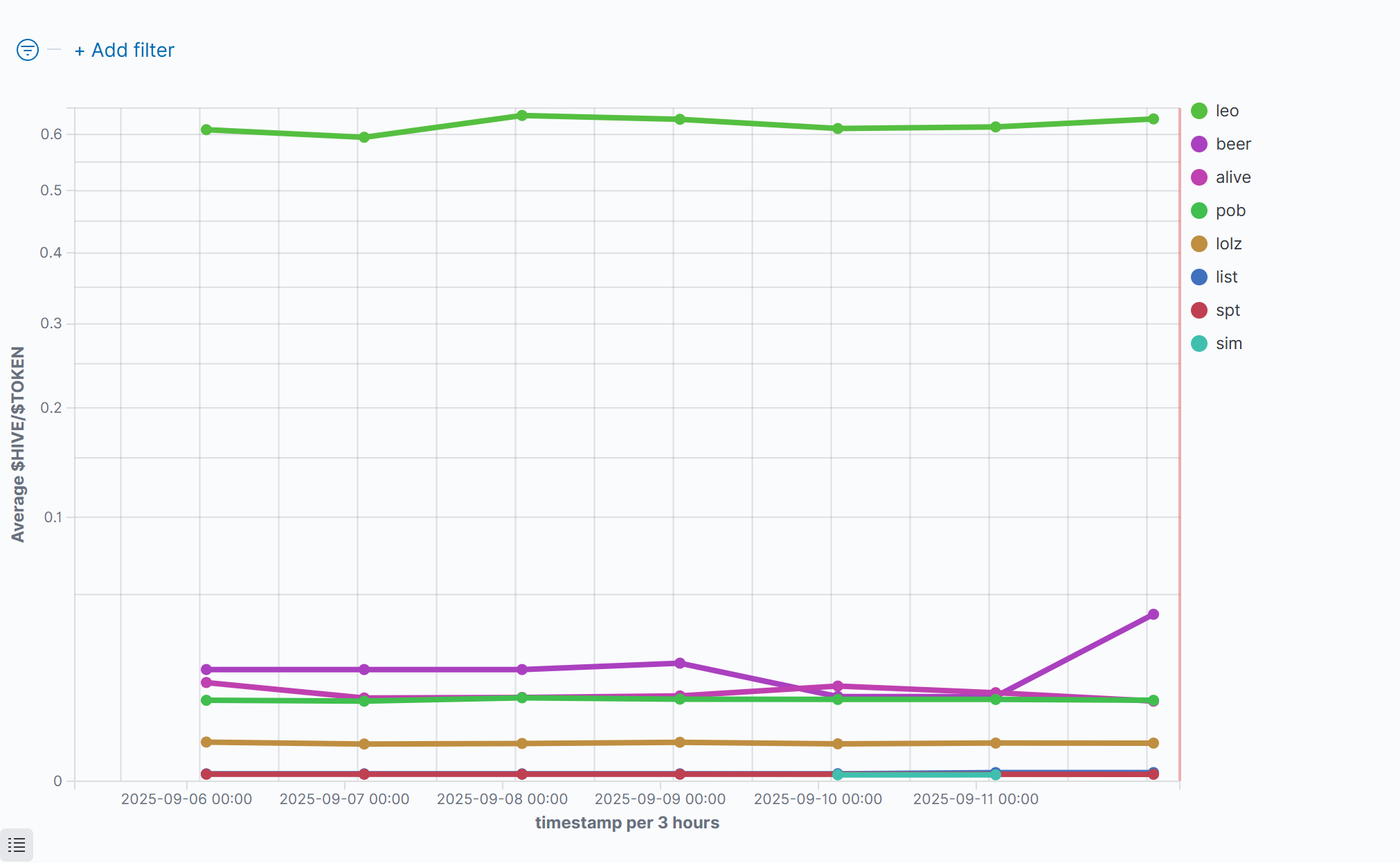The height and width of the screenshot is (863, 1400).
Task: Toggle the pob series in legend
Action: click(x=1230, y=211)
